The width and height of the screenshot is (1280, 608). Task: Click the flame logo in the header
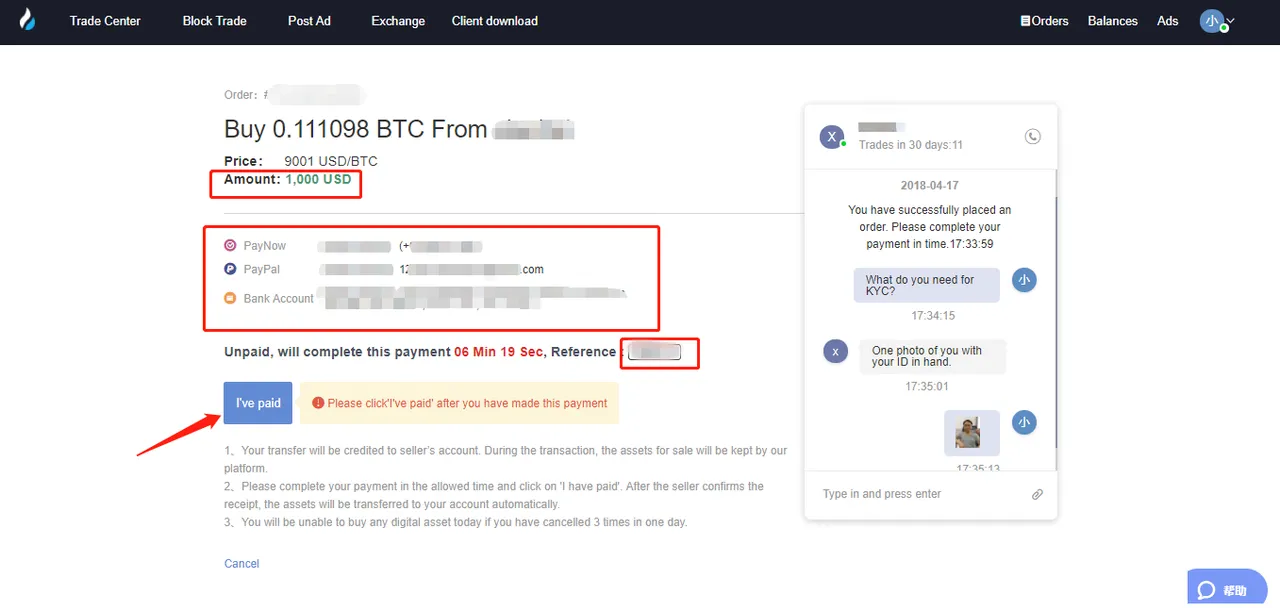point(27,19)
